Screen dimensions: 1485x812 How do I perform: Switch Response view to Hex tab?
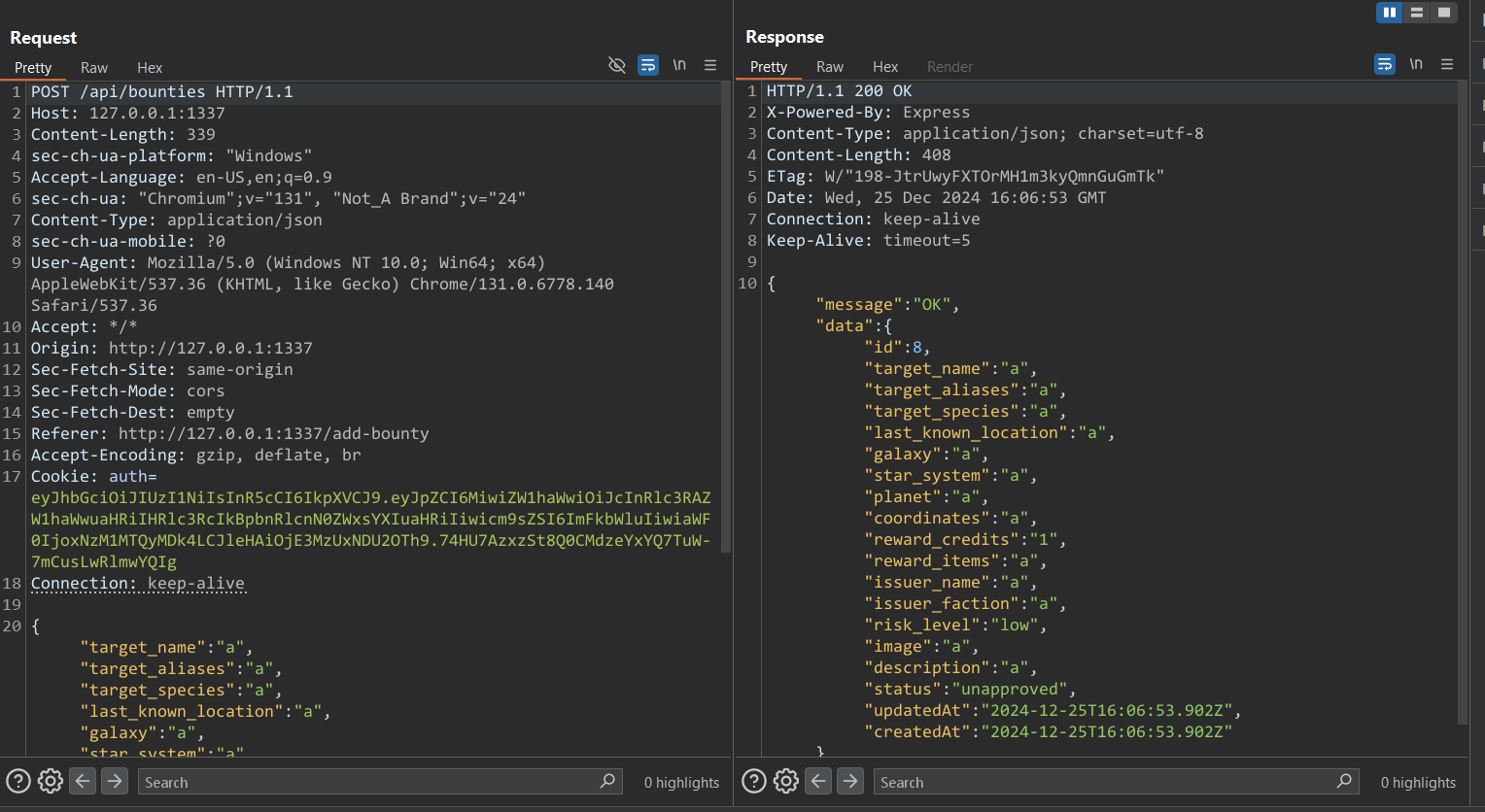tap(885, 67)
